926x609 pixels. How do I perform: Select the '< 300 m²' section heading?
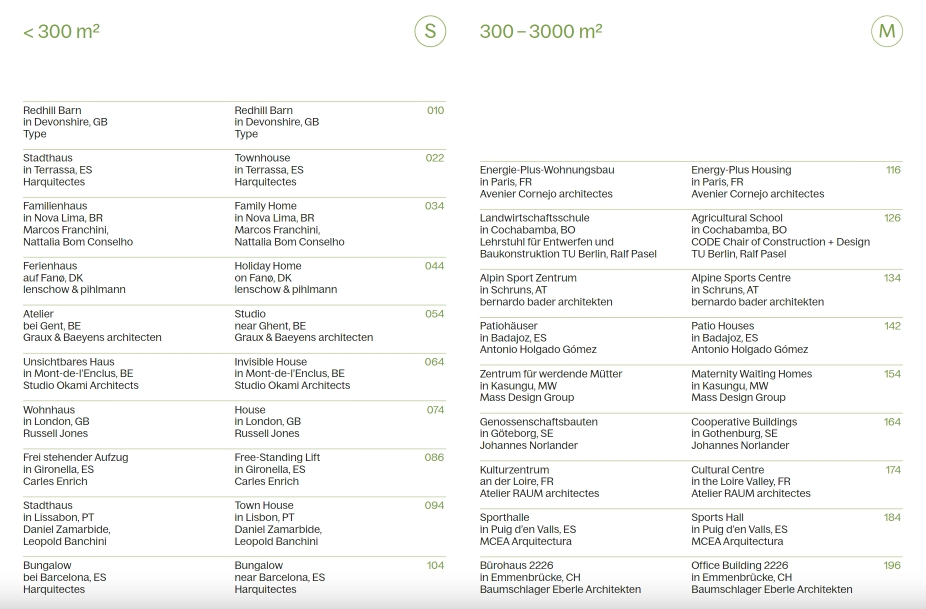click(61, 31)
